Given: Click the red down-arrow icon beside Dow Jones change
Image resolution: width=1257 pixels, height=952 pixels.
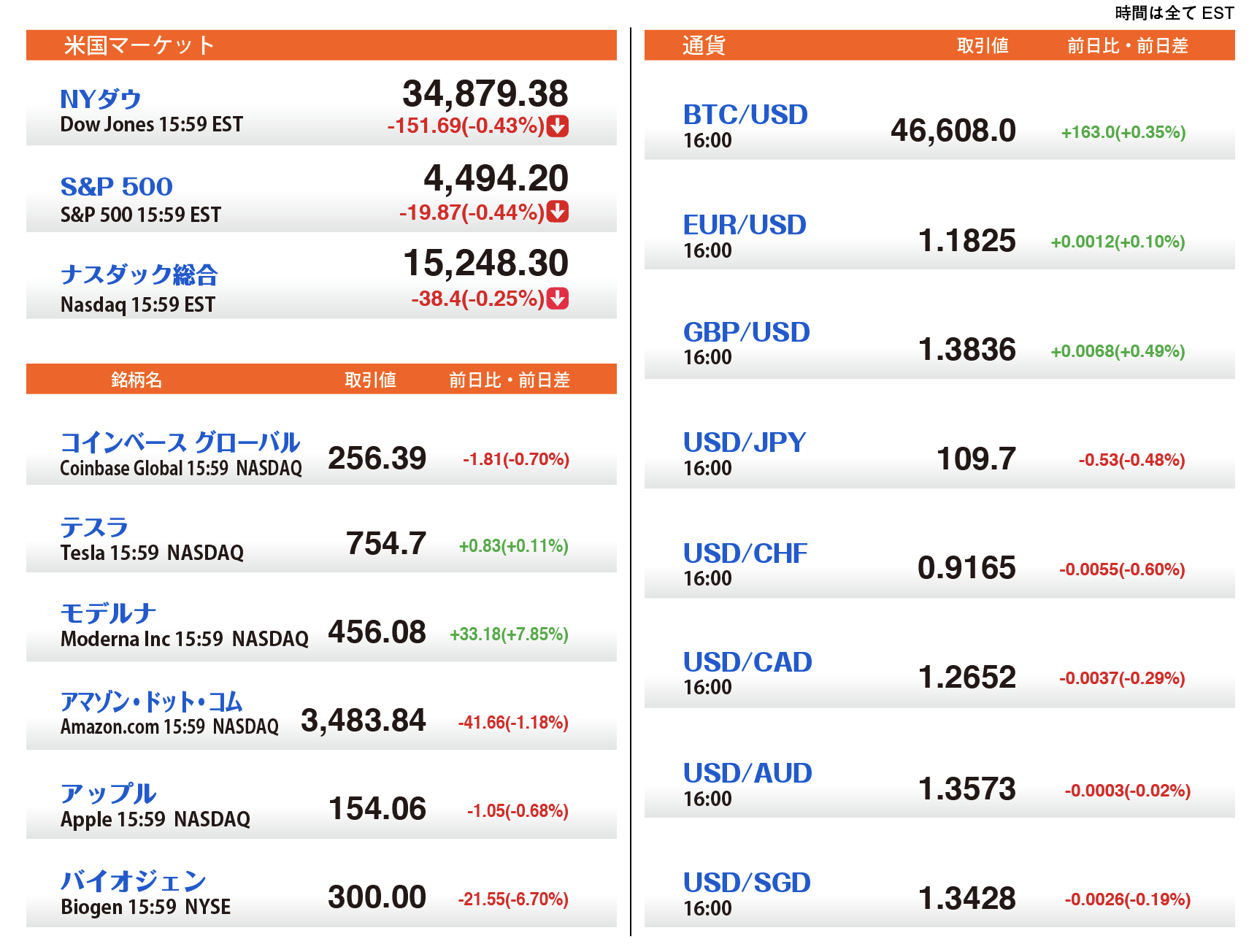Looking at the screenshot, I should 558,126.
